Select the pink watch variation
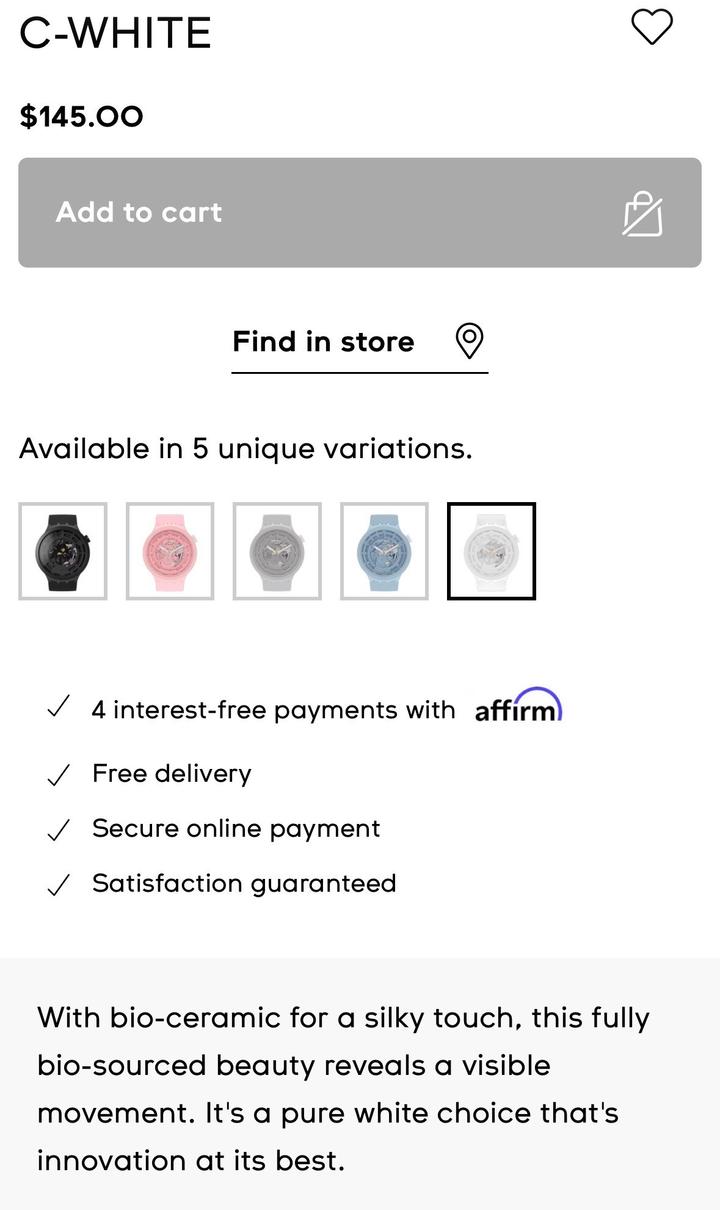The width and height of the screenshot is (720, 1210). [170, 551]
